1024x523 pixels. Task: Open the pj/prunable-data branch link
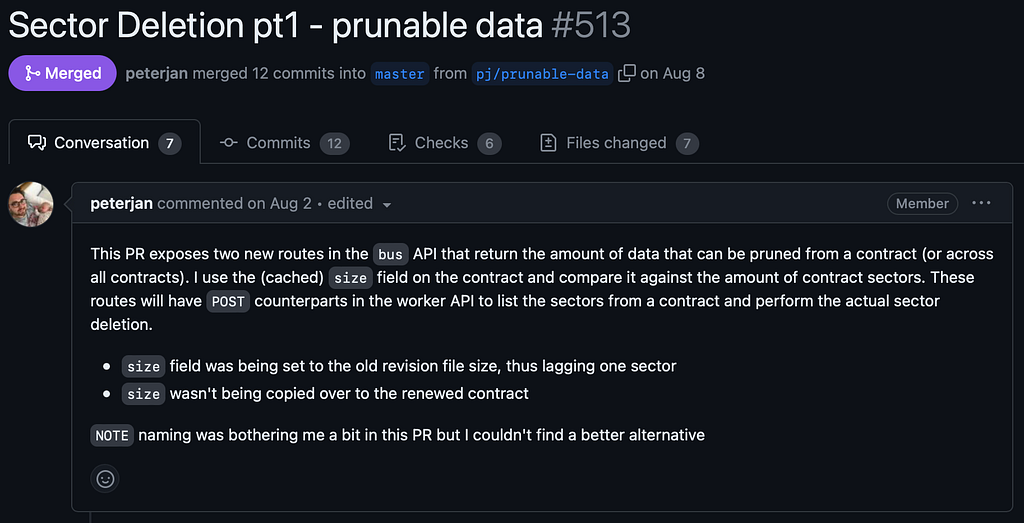click(542, 74)
